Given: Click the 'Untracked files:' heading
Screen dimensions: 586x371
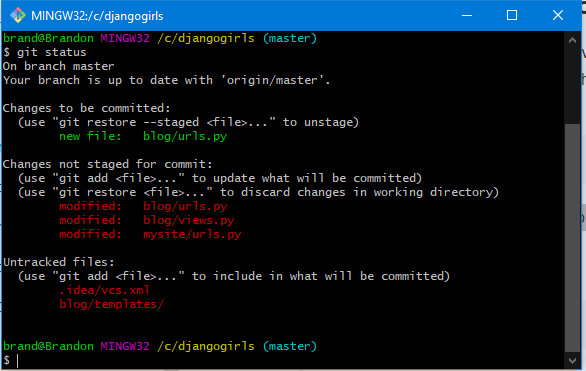Looking at the screenshot, I should pyautogui.click(x=59, y=262).
